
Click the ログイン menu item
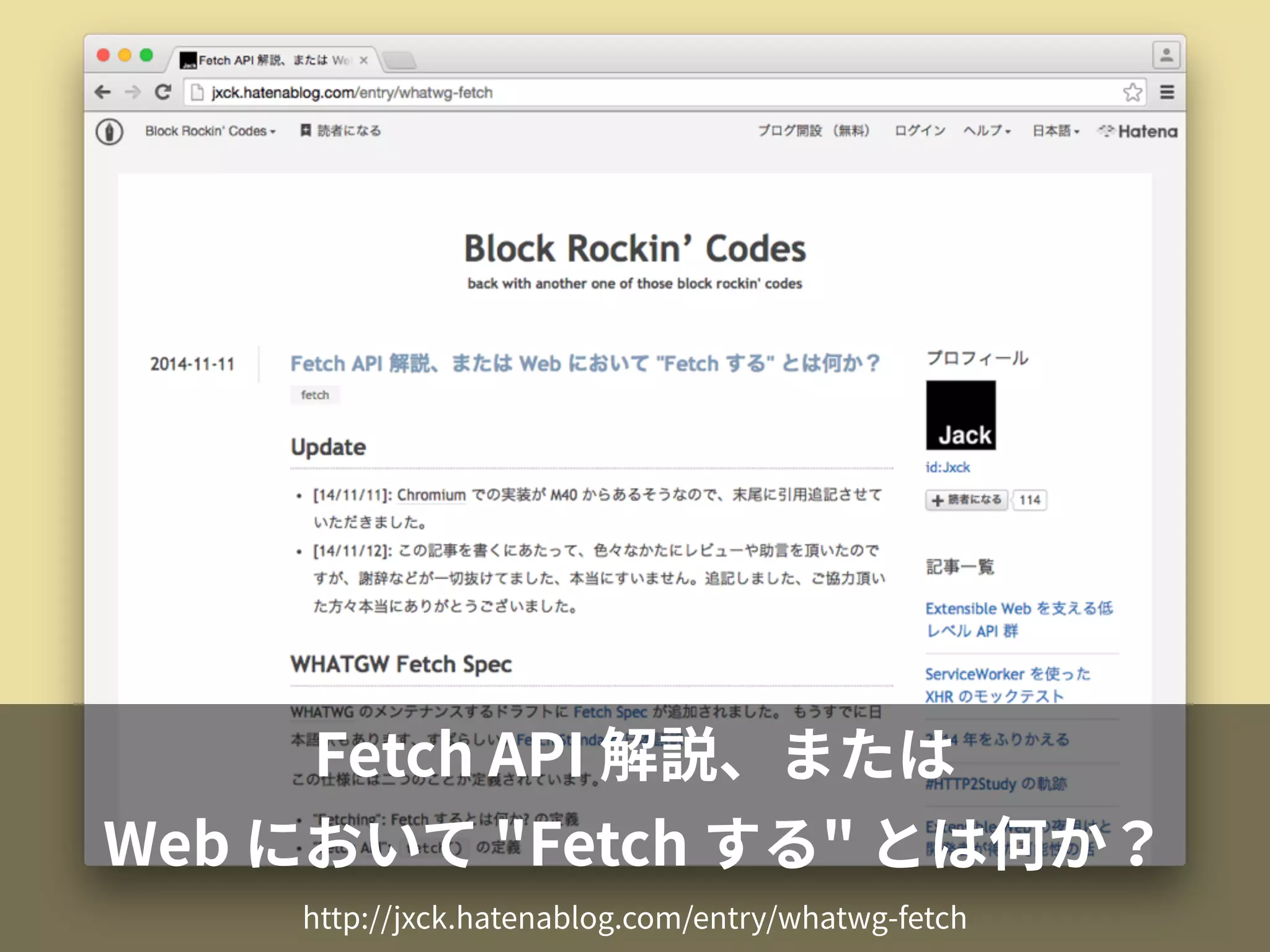click(x=920, y=131)
